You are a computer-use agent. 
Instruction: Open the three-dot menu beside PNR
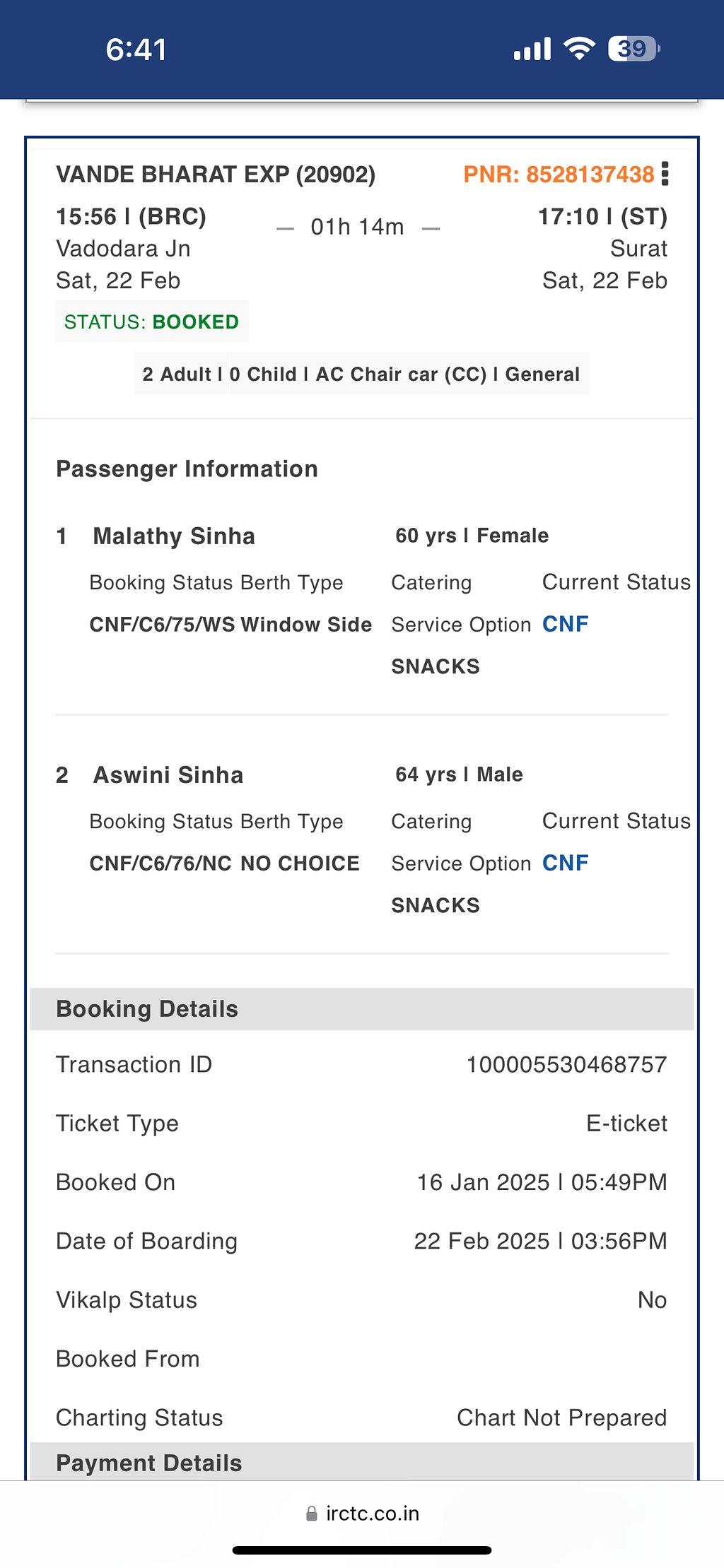click(x=665, y=174)
